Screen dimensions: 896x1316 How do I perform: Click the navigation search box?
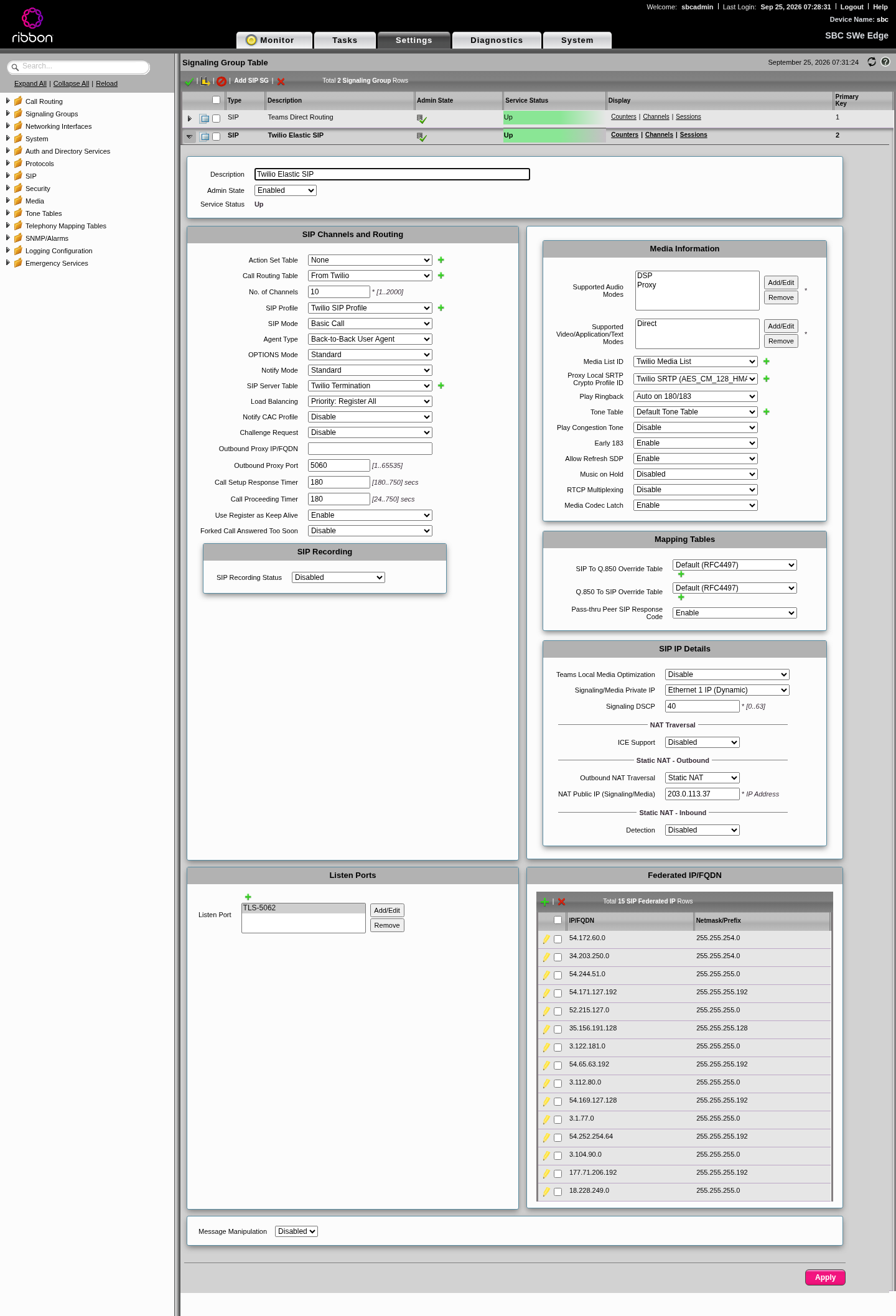click(x=80, y=67)
